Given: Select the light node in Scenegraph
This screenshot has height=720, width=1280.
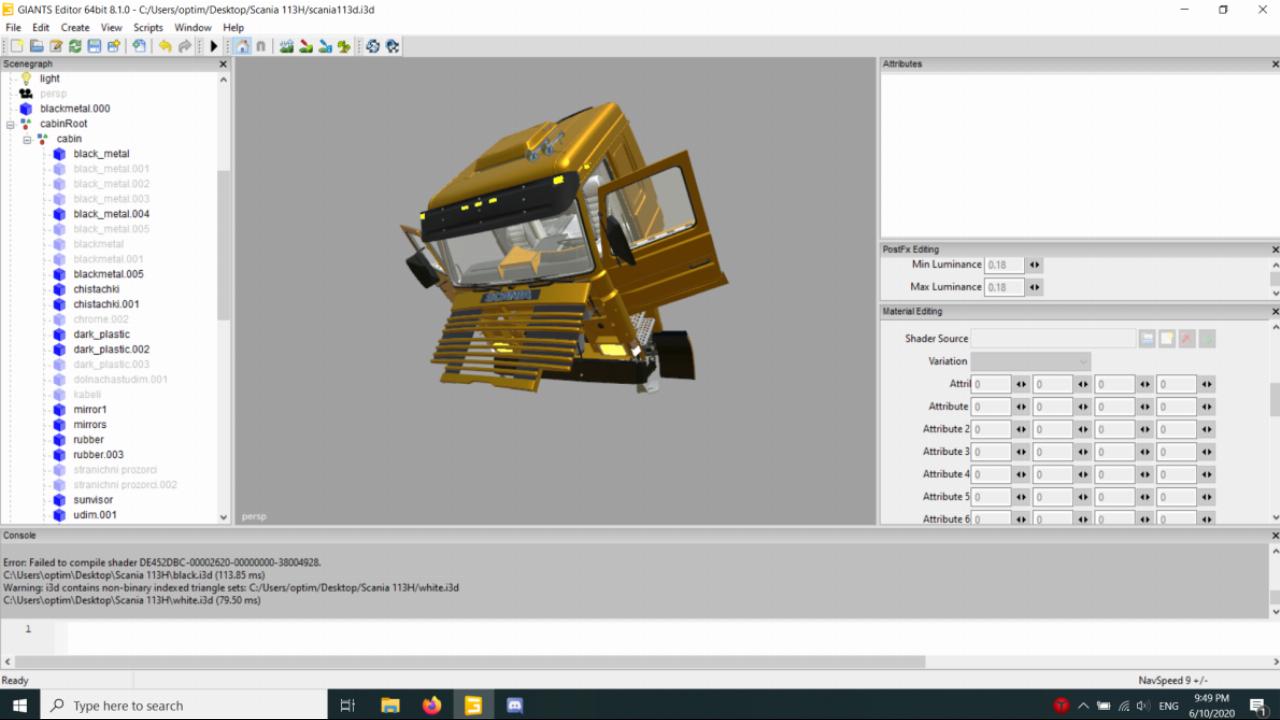Looking at the screenshot, I should [x=50, y=78].
